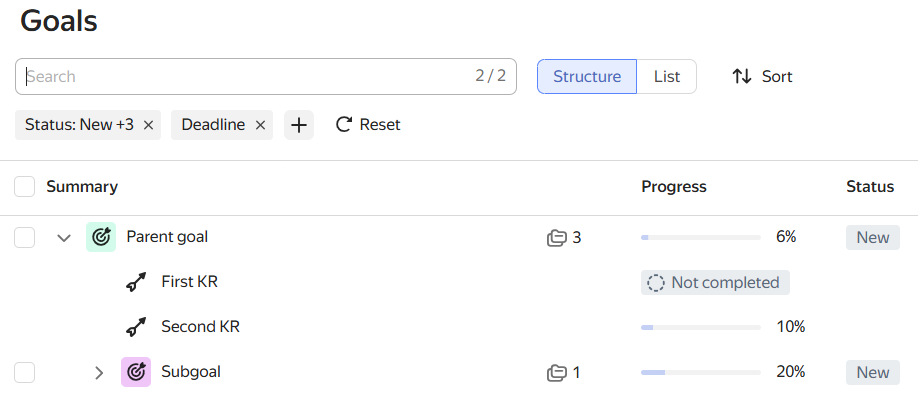Click the Sort arrows icon
The width and height of the screenshot is (918, 398).
742,76
